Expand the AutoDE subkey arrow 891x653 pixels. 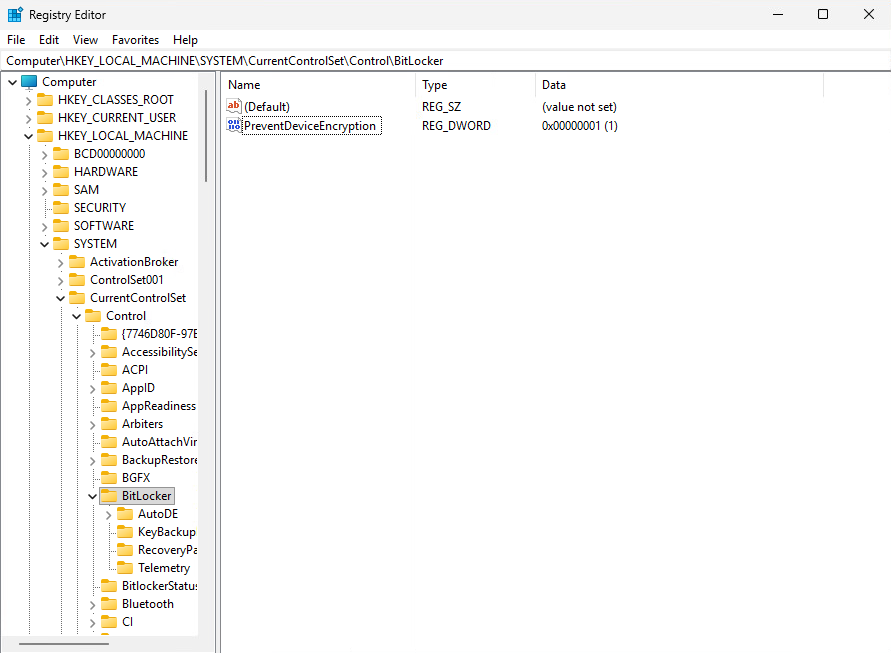tap(108, 514)
